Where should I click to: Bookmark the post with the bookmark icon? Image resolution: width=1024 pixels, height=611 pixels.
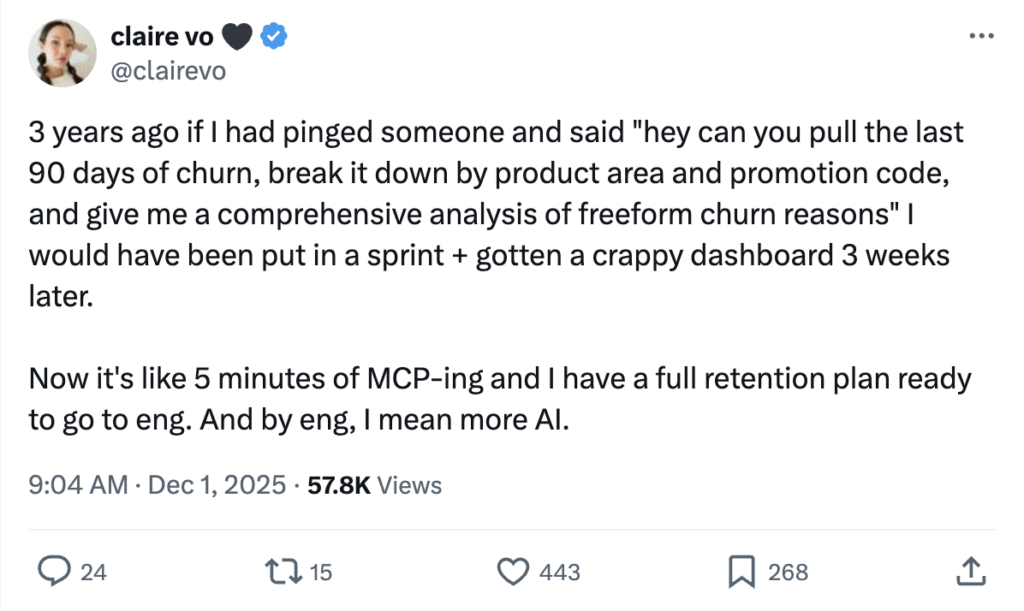coord(740,572)
